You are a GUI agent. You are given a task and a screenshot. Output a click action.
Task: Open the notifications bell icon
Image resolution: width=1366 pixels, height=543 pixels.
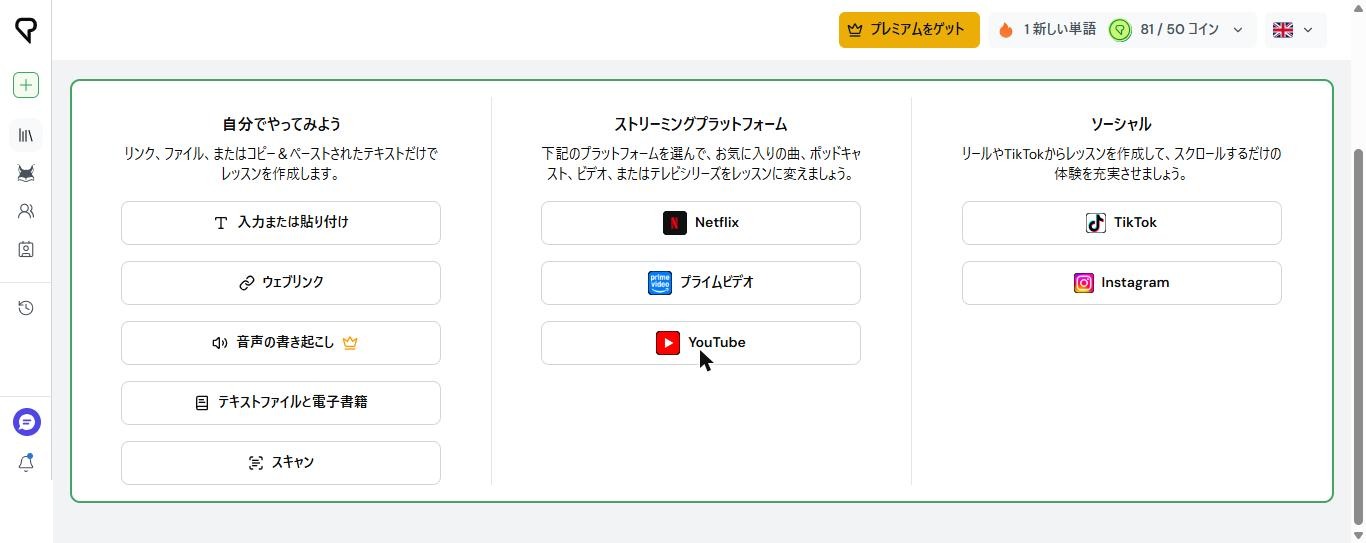click(x=26, y=463)
